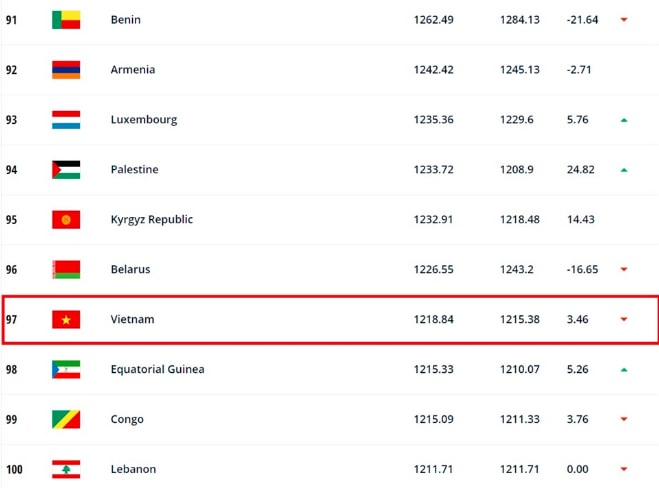
Task: Click the Benin flag icon
Action: [66, 20]
